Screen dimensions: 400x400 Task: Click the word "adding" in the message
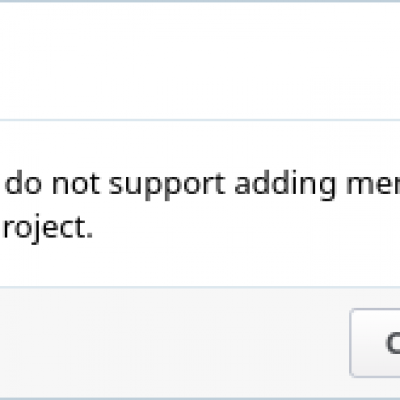[x=285, y=184]
